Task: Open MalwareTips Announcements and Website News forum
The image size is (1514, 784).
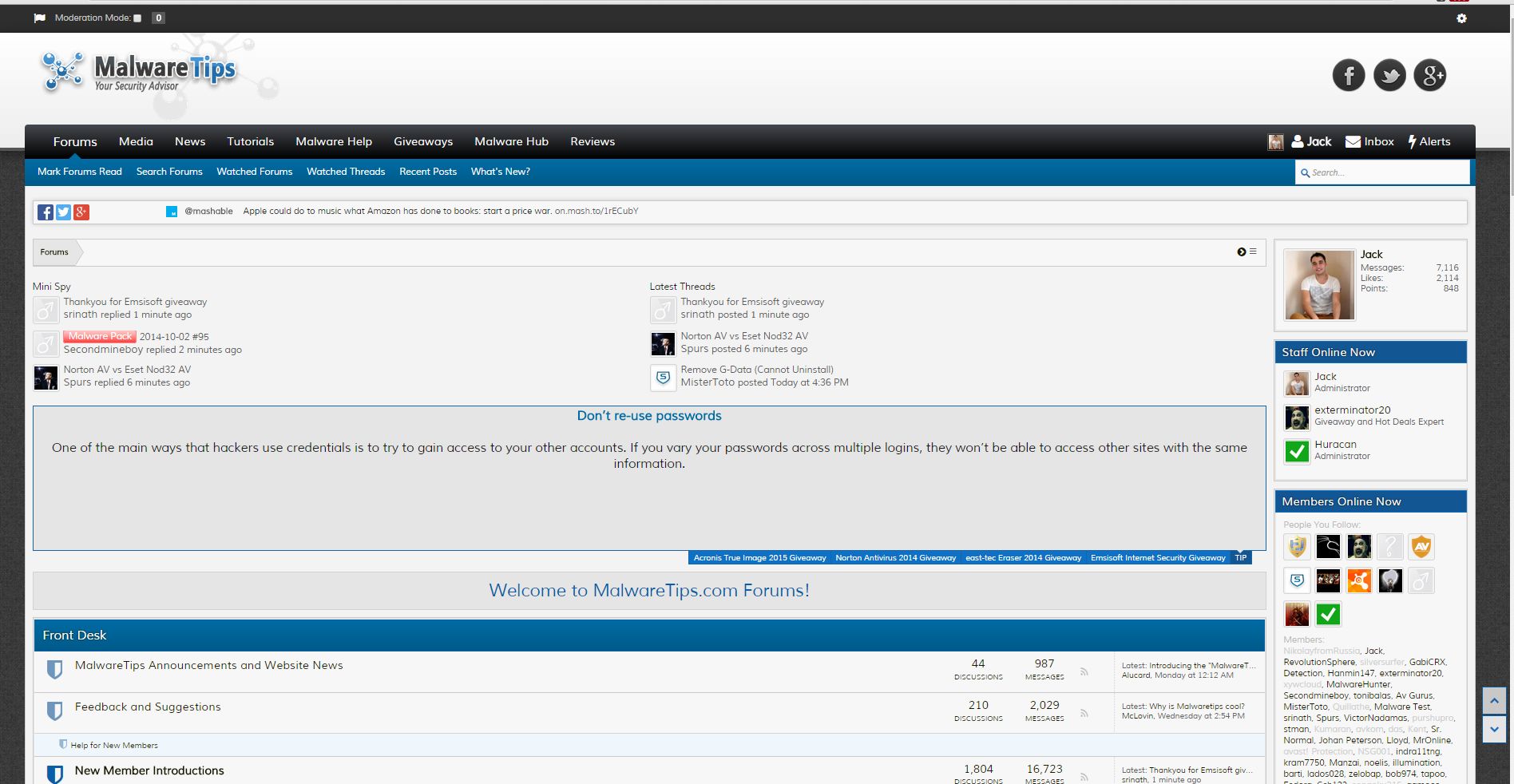Action: [x=208, y=665]
